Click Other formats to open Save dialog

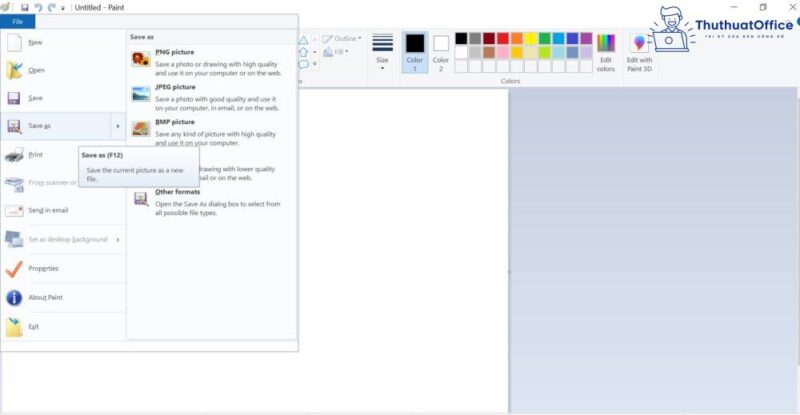click(177, 192)
